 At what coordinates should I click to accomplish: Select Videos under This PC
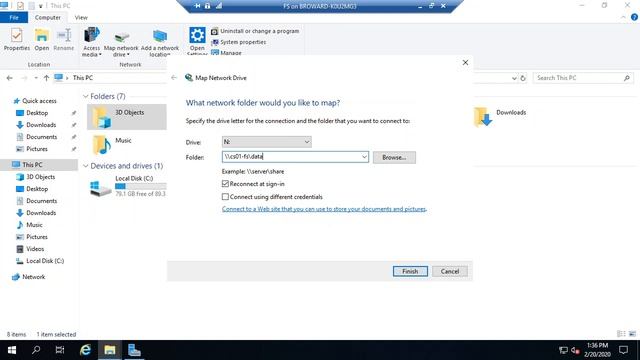(x=35, y=249)
